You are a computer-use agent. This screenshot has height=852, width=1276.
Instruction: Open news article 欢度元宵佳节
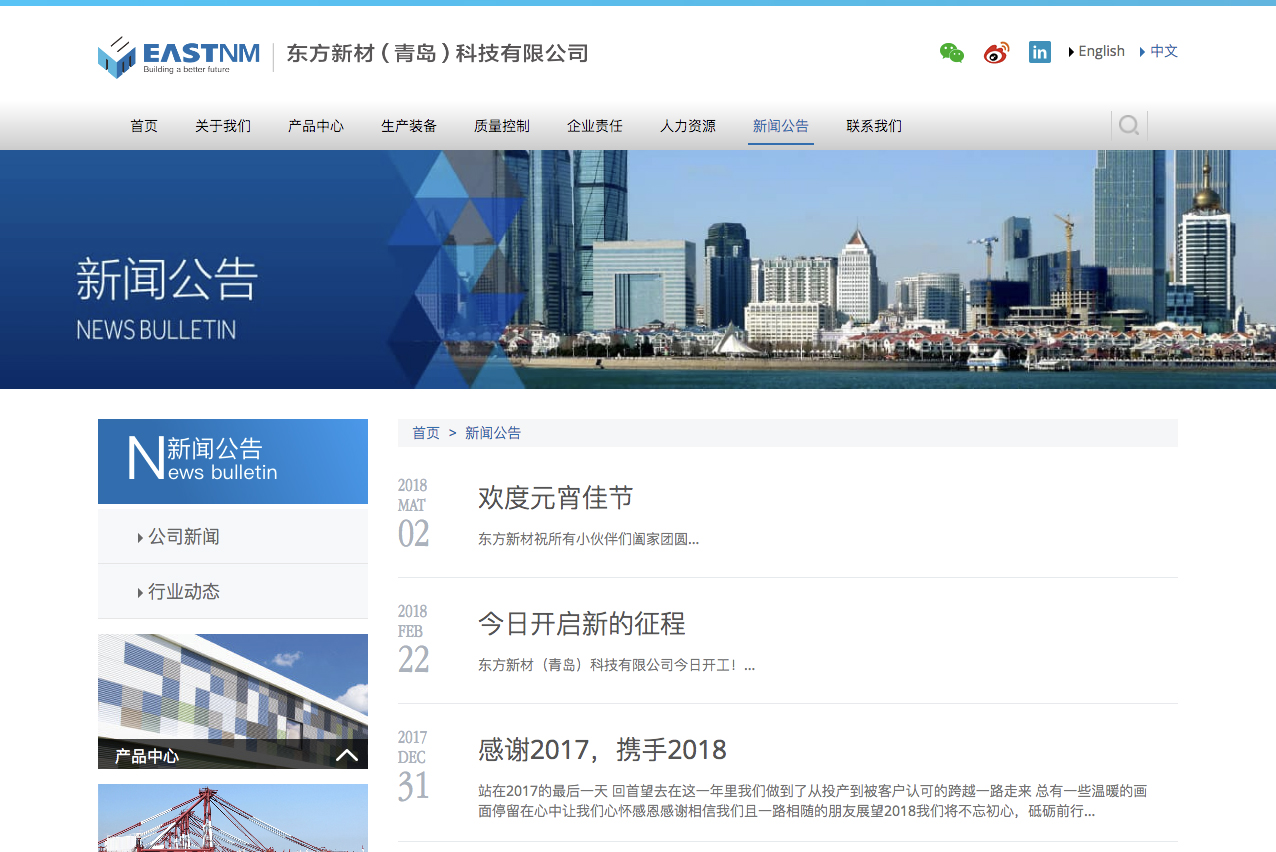click(x=555, y=498)
